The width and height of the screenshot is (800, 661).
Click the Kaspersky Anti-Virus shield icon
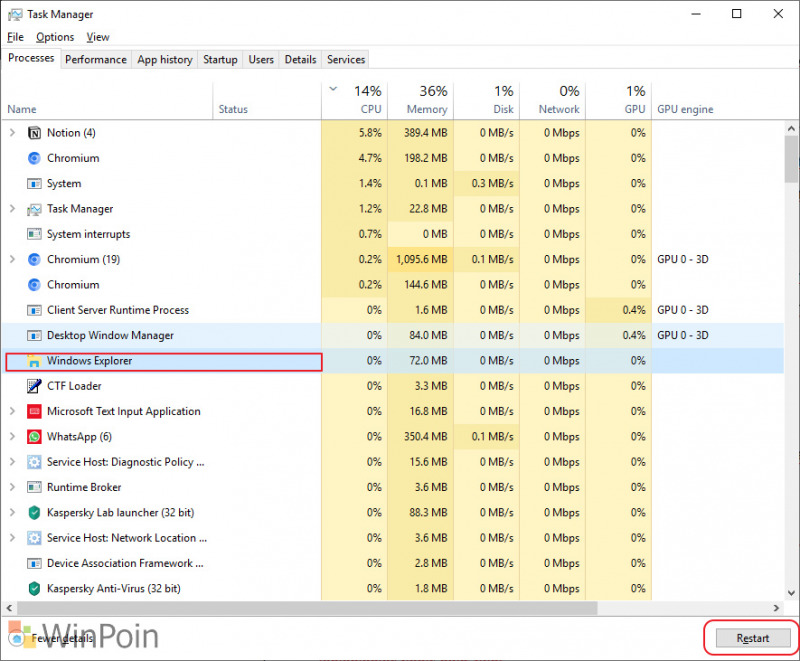tap(34, 589)
